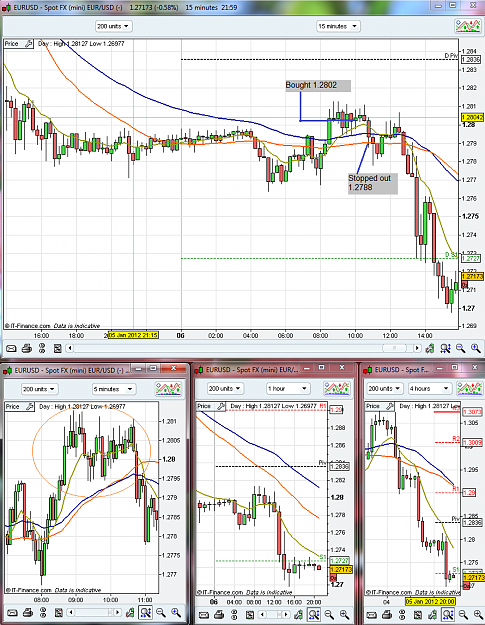Click the template icon in the 5-minute window
This screenshot has width=485, height=625.
[59, 612]
